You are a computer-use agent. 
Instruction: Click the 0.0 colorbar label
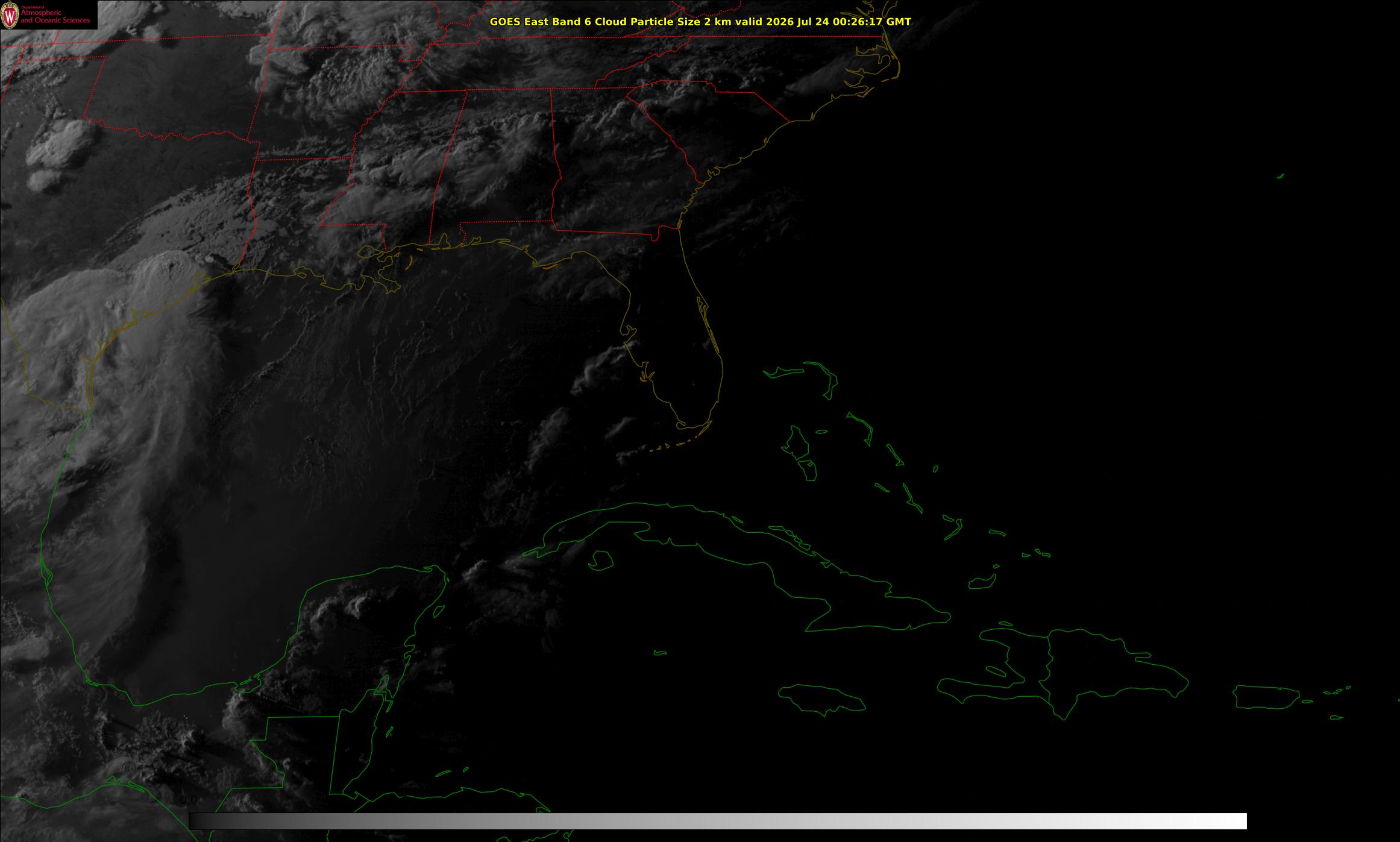click(189, 800)
